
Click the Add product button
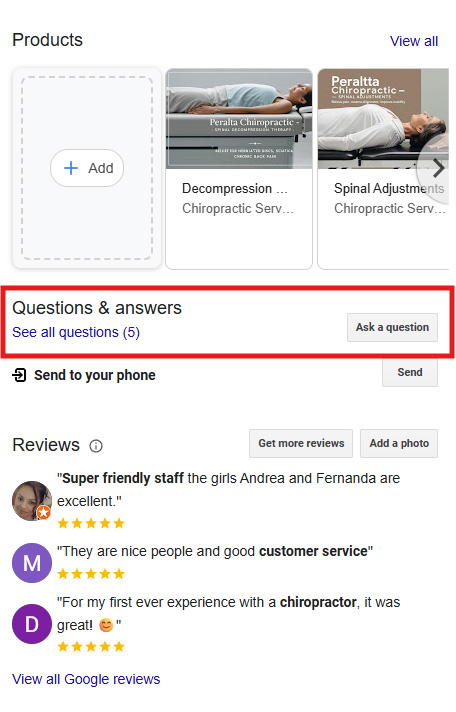87,168
